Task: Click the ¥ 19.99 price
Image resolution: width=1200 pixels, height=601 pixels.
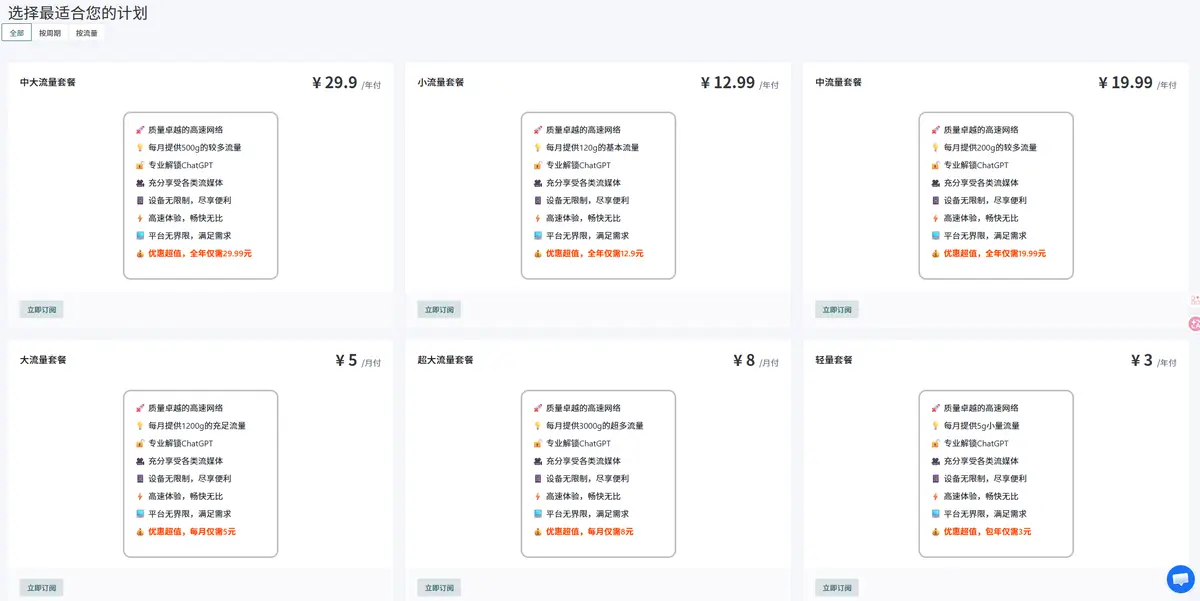Action: [1125, 83]
